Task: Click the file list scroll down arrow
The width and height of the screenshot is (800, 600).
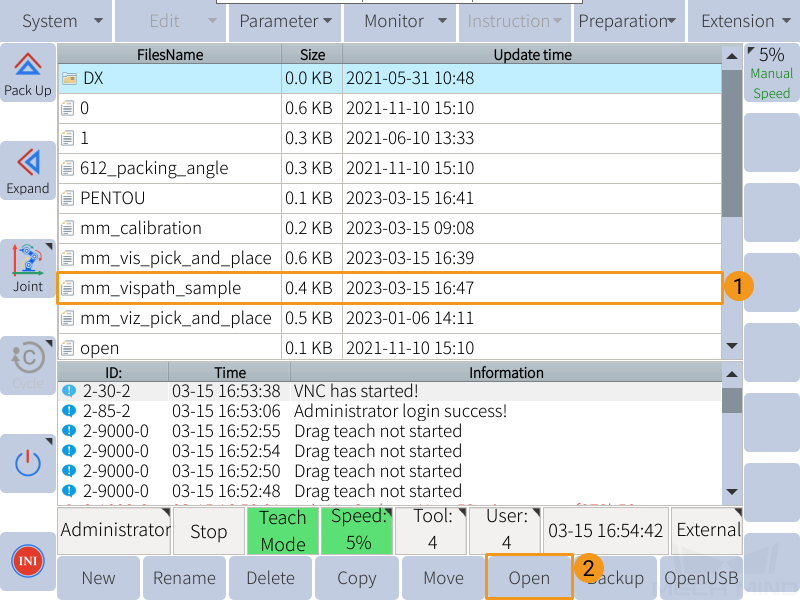Action: 732,346
